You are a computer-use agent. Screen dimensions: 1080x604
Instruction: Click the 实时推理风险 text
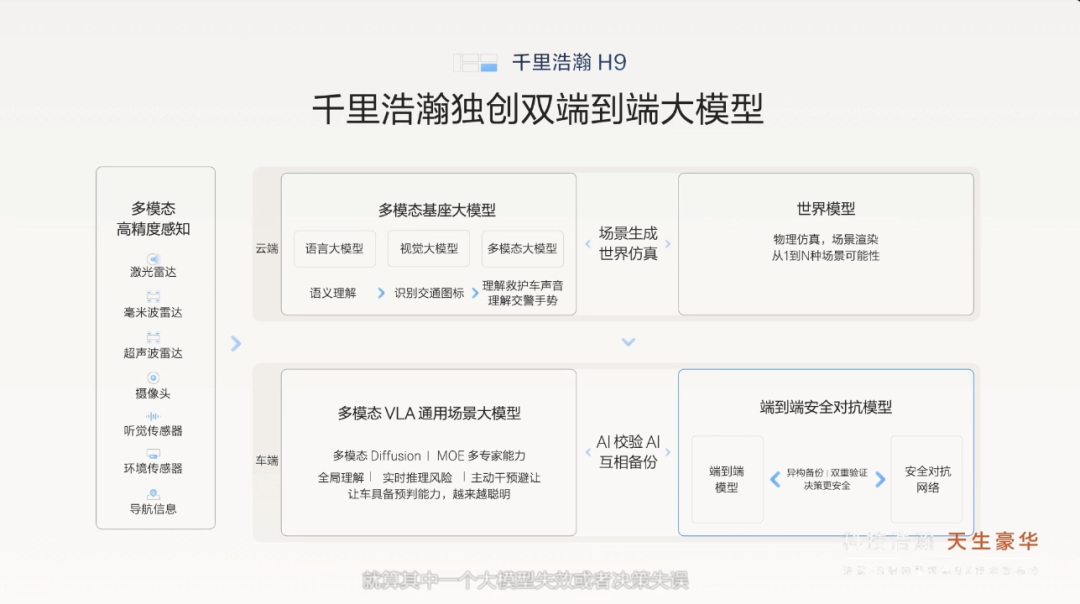pyautogui.click(x=417, y=478)
